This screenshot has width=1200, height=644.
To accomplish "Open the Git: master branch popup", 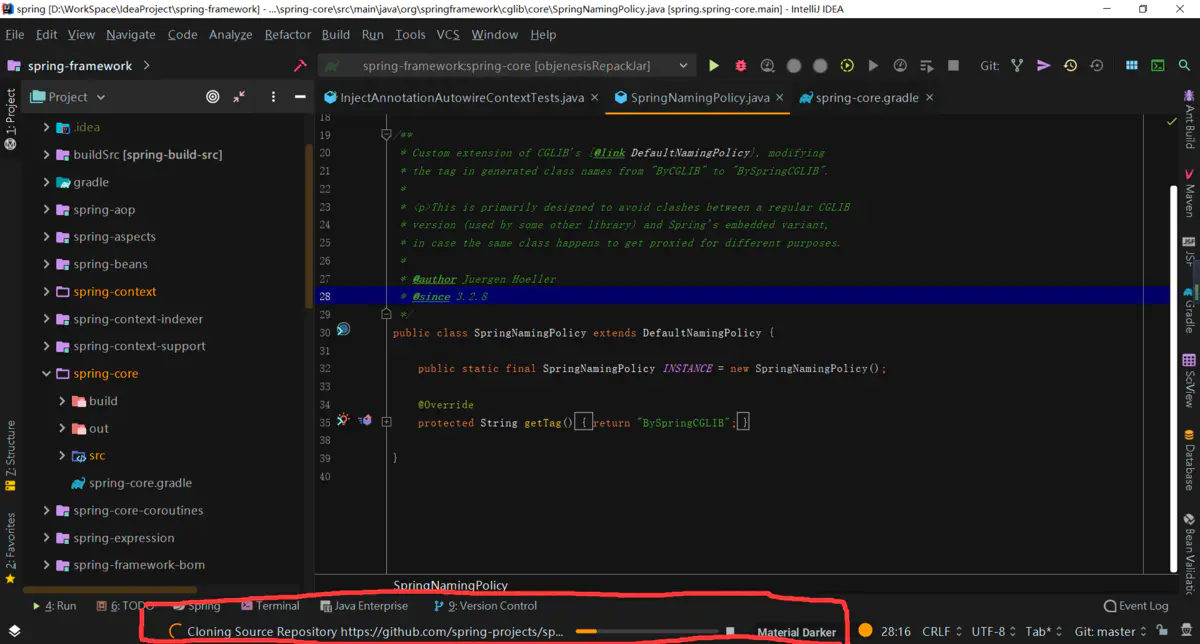I will click(1110, 631).
